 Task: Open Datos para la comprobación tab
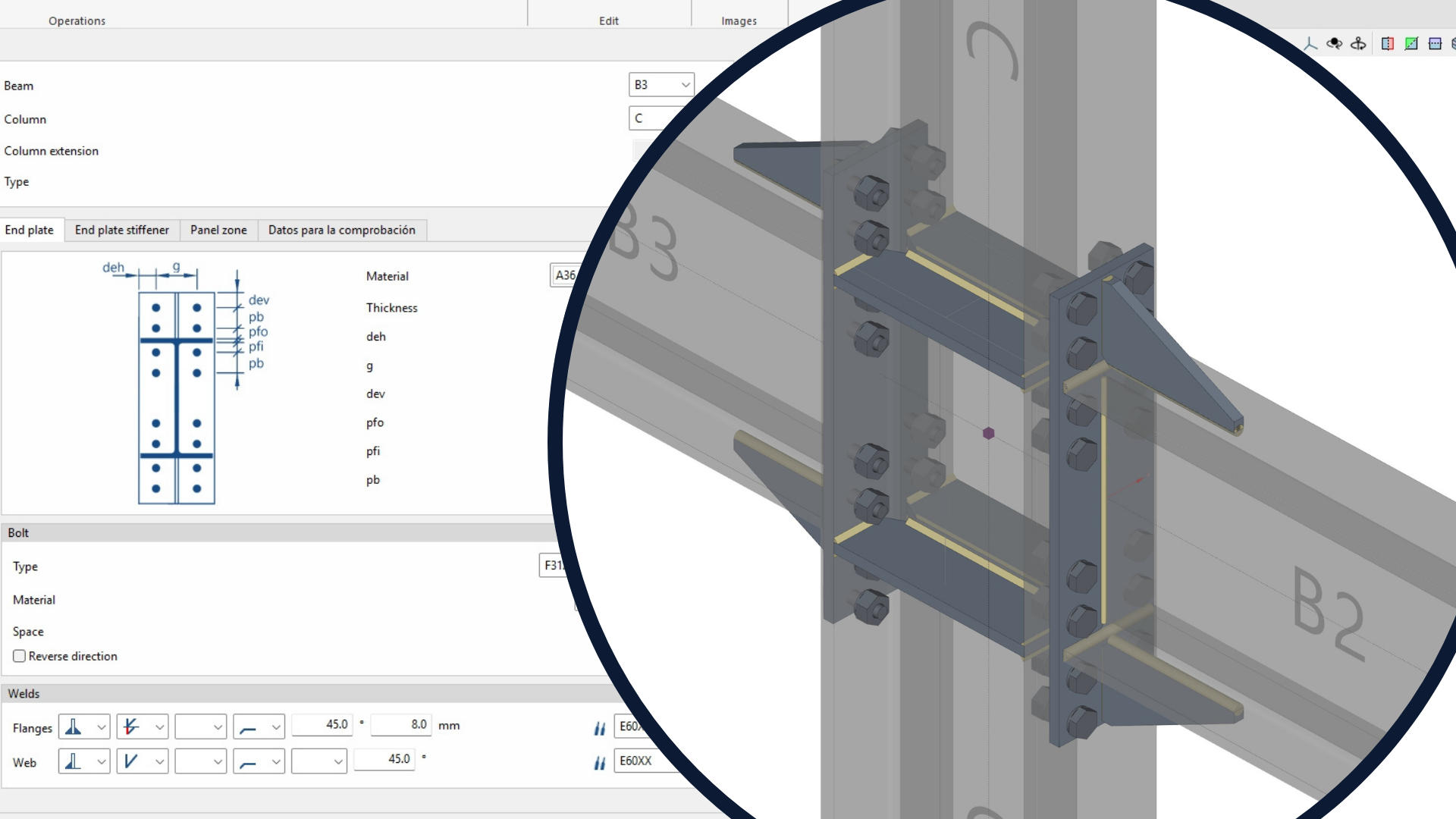341,230
